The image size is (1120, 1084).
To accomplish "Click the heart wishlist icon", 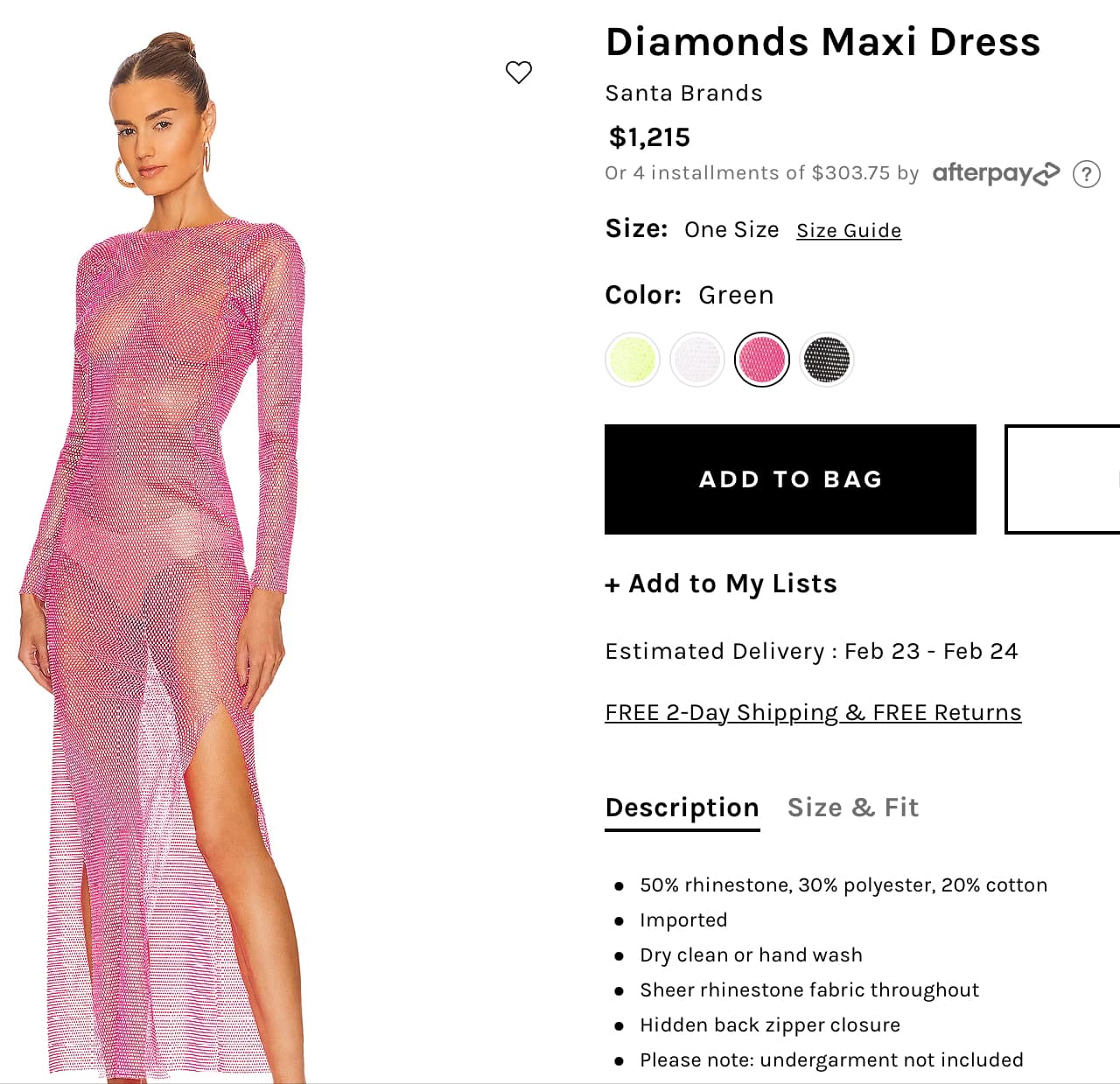I will coord(519,72).
